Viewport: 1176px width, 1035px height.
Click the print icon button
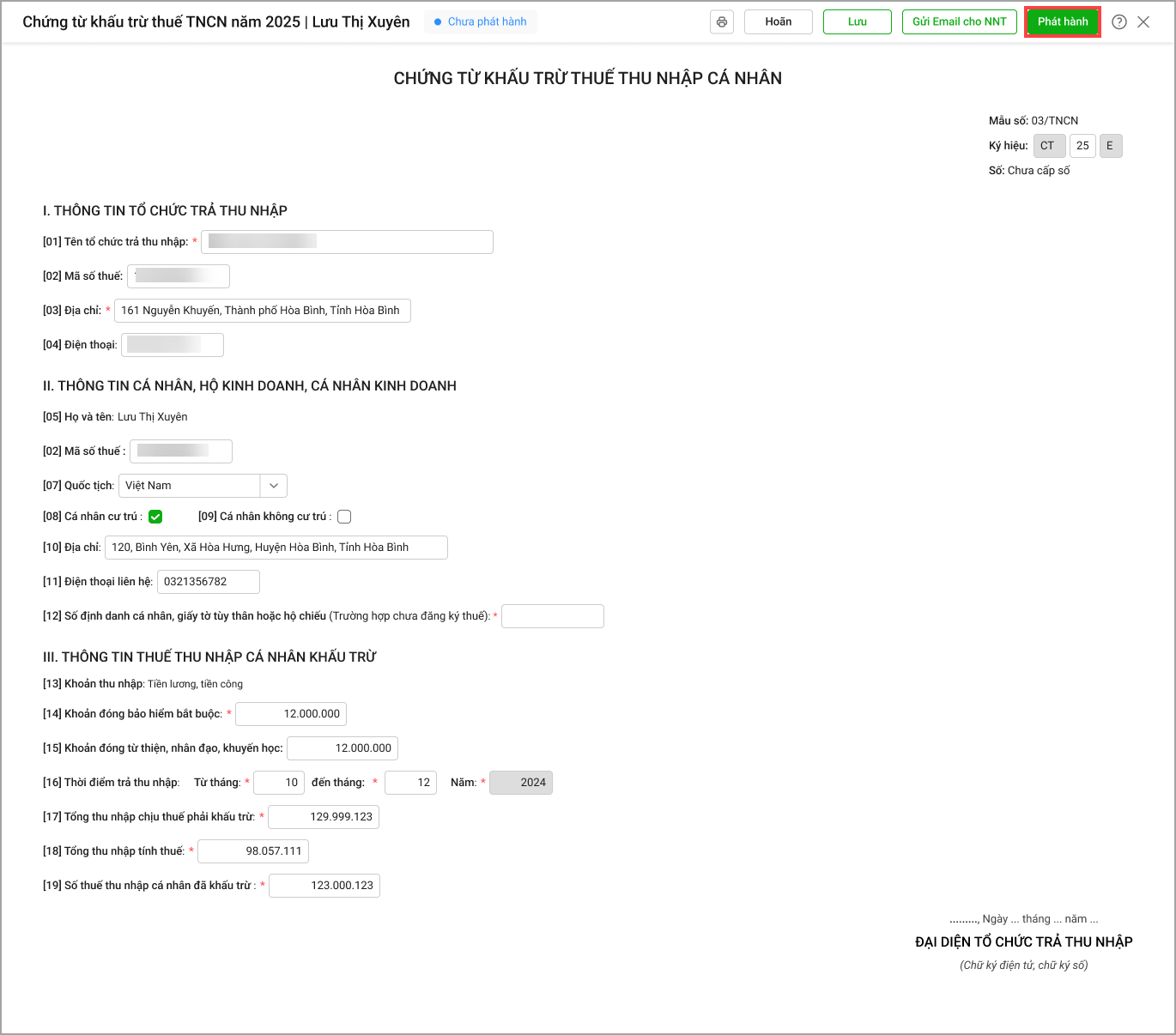click(722, 22)
